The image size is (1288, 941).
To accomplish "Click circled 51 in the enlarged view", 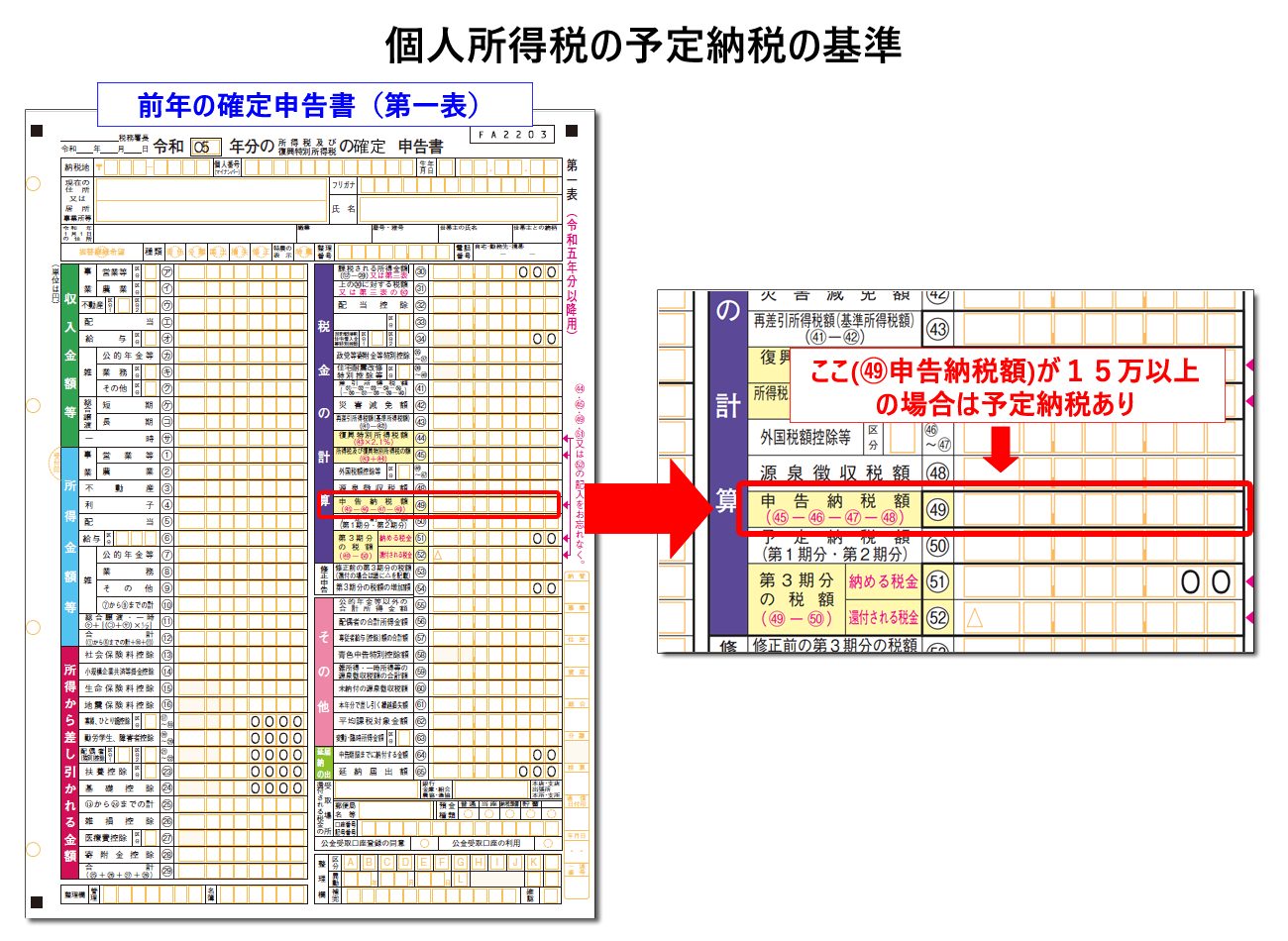I will click(x=937, y=582).
